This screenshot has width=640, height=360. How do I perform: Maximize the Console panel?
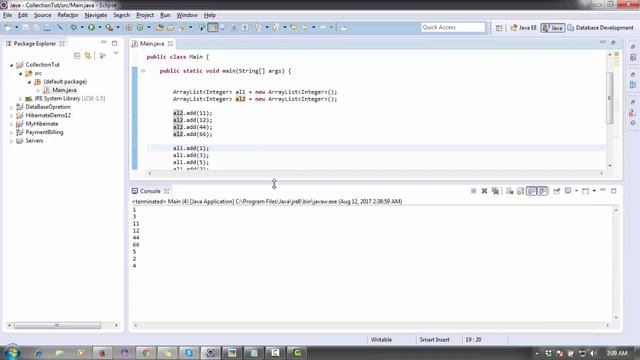click(613, 191)
